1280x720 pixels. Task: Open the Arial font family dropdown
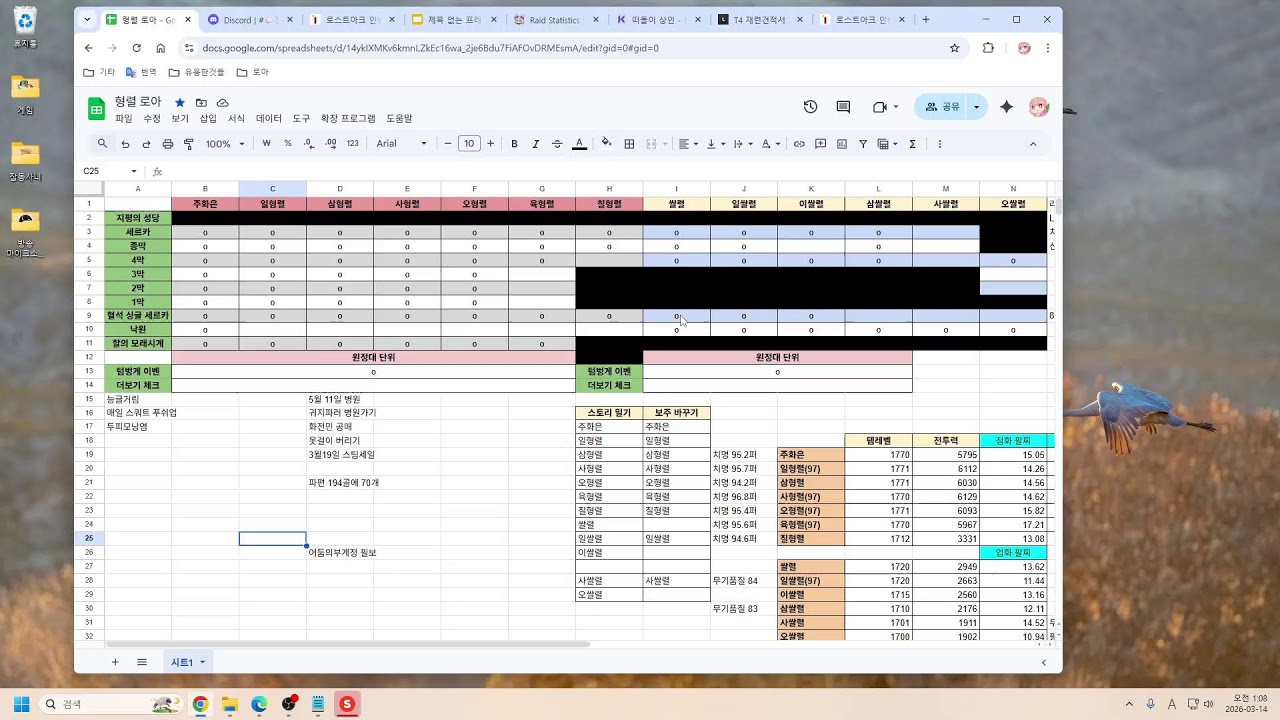(x=401, y=144)
